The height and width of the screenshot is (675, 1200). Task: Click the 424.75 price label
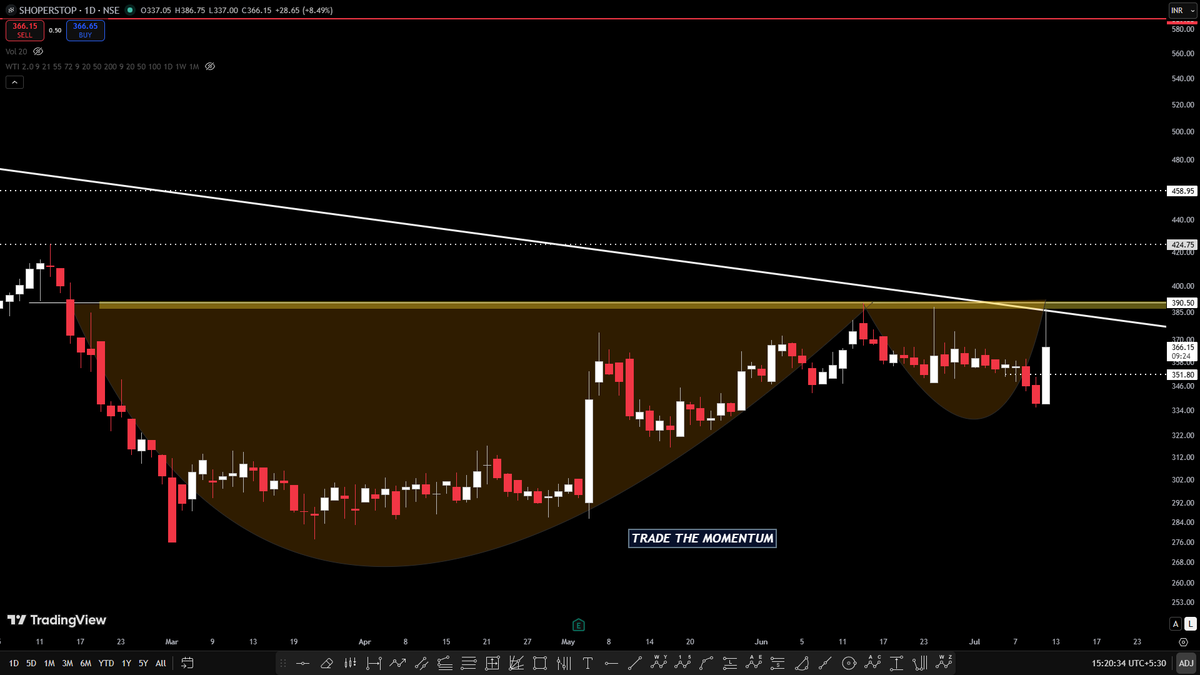(x=1182, y=244)
